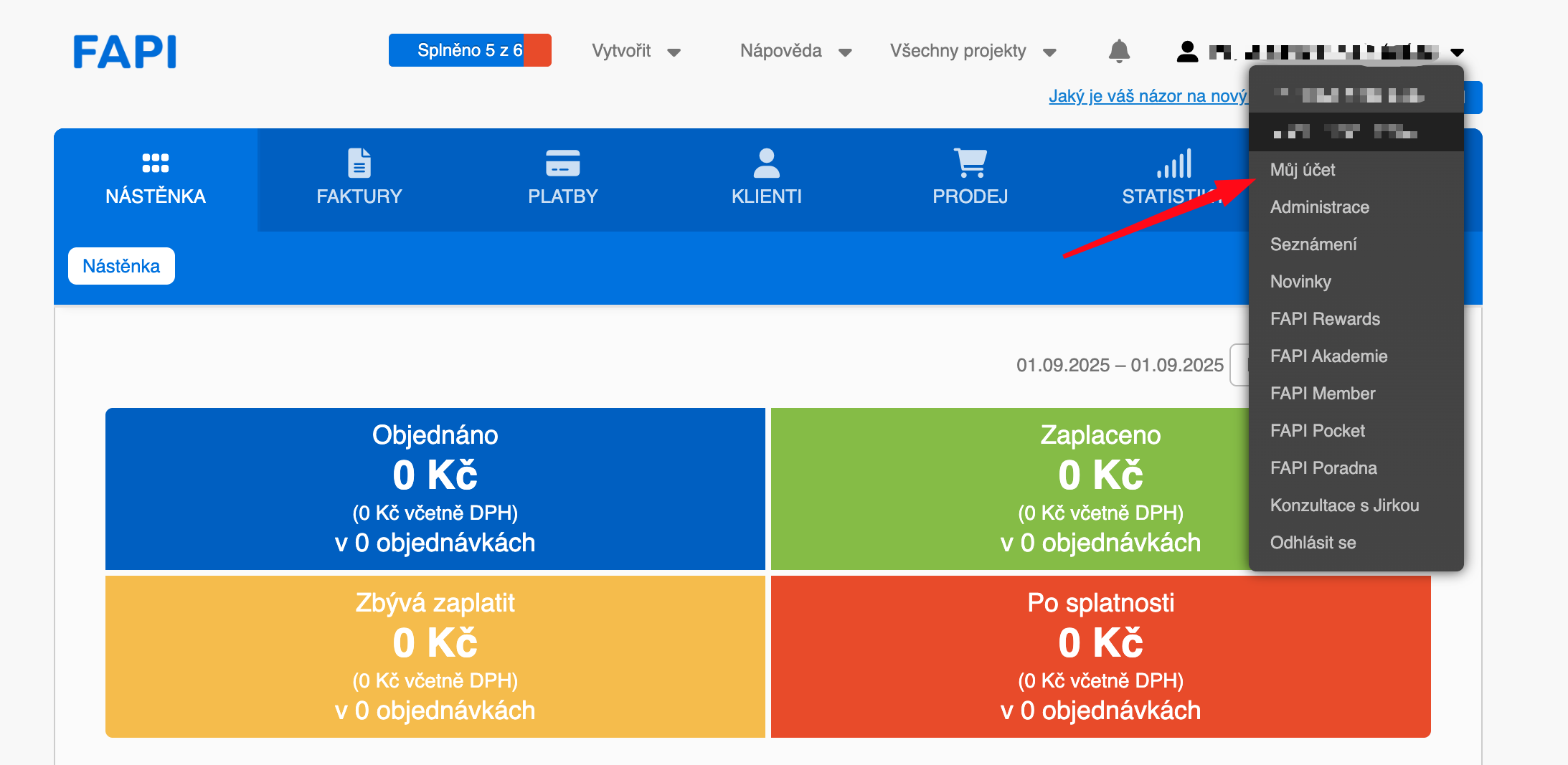Click the Prodej shopping cart icon
The height and width of the screenshot is (765, 1568).
click(x=970, y=163)
